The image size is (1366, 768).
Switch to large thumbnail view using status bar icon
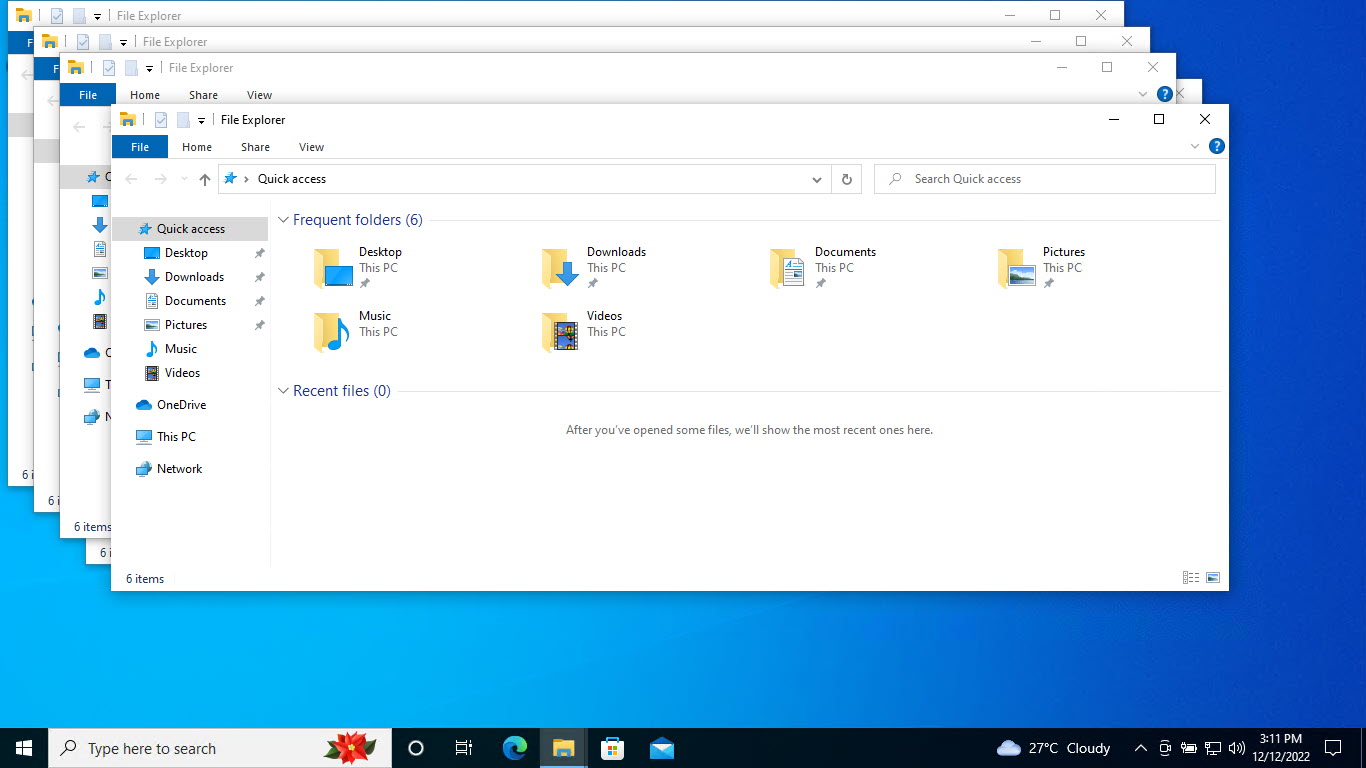1211,577
